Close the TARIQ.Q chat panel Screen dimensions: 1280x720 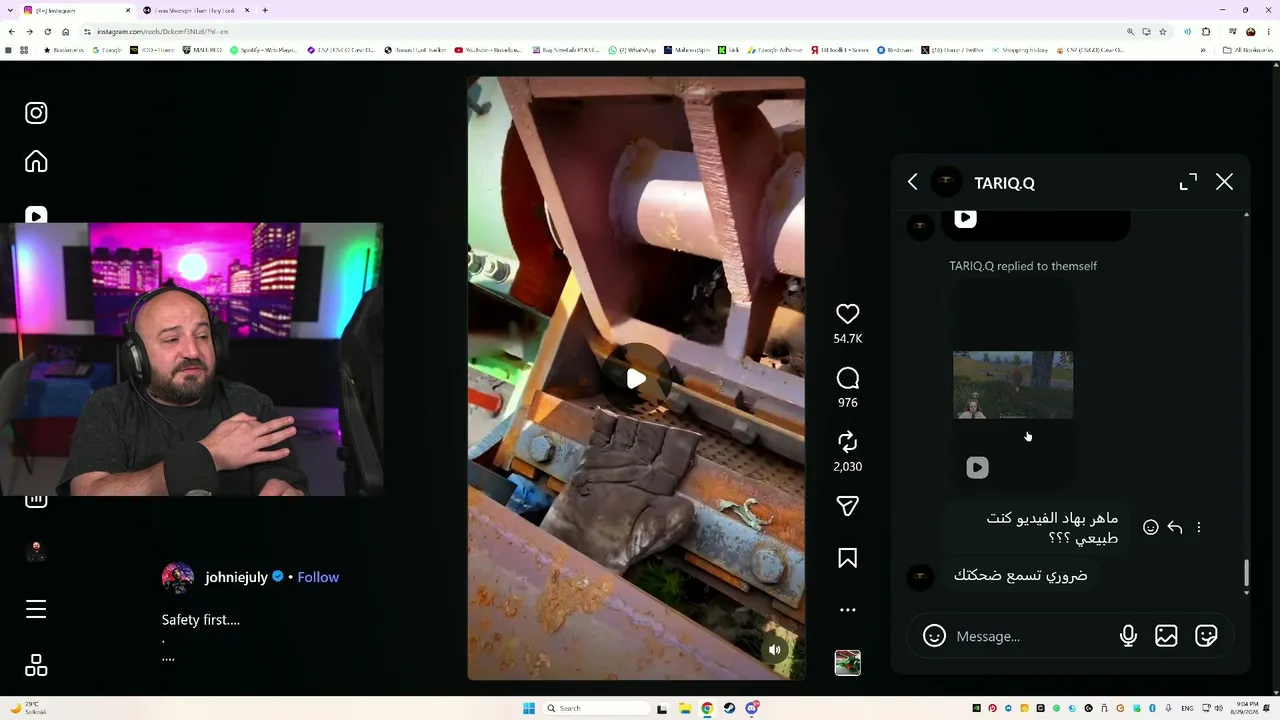click(1224, 182)
